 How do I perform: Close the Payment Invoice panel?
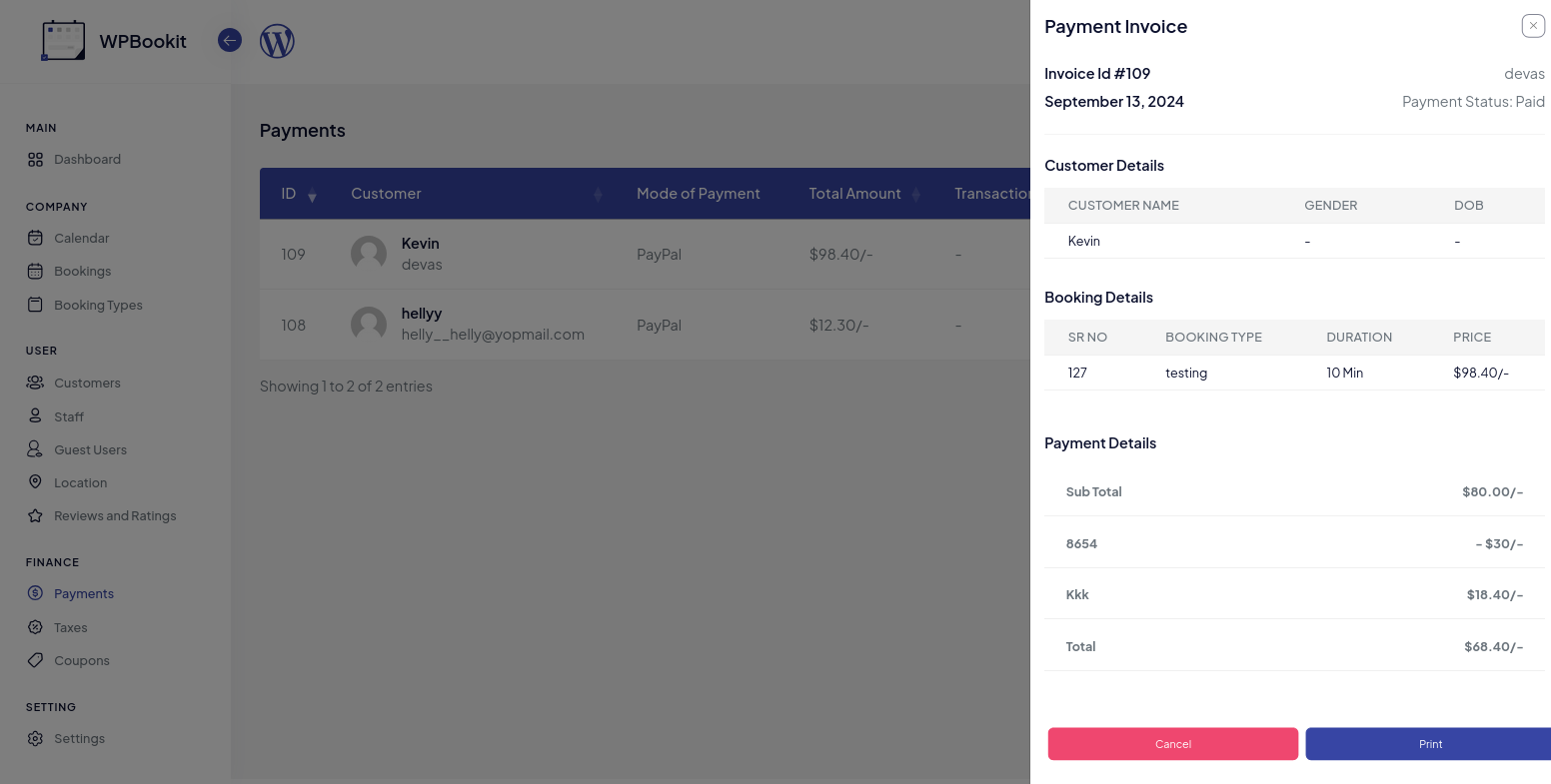[1533, 26]
